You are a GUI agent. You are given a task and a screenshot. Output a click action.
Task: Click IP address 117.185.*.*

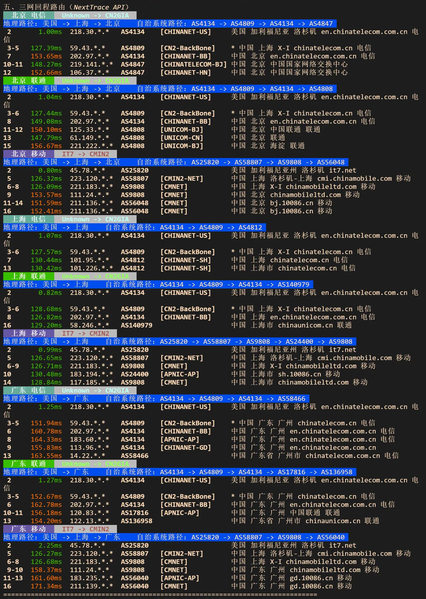pyautogui.click(x=91, y=382)
